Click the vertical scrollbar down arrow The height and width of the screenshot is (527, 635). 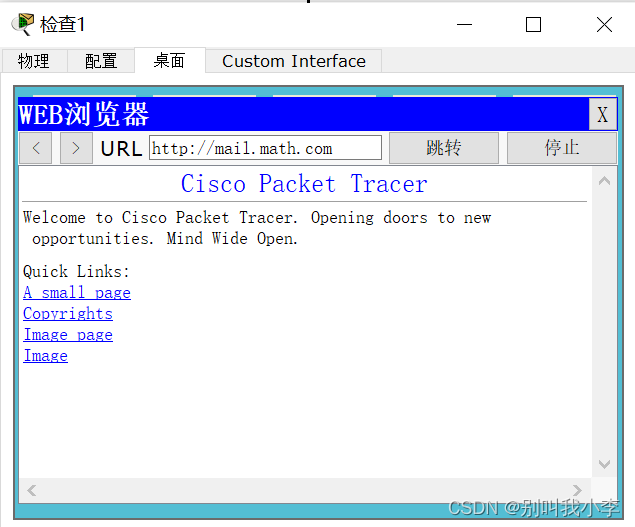tap(604, 464)
